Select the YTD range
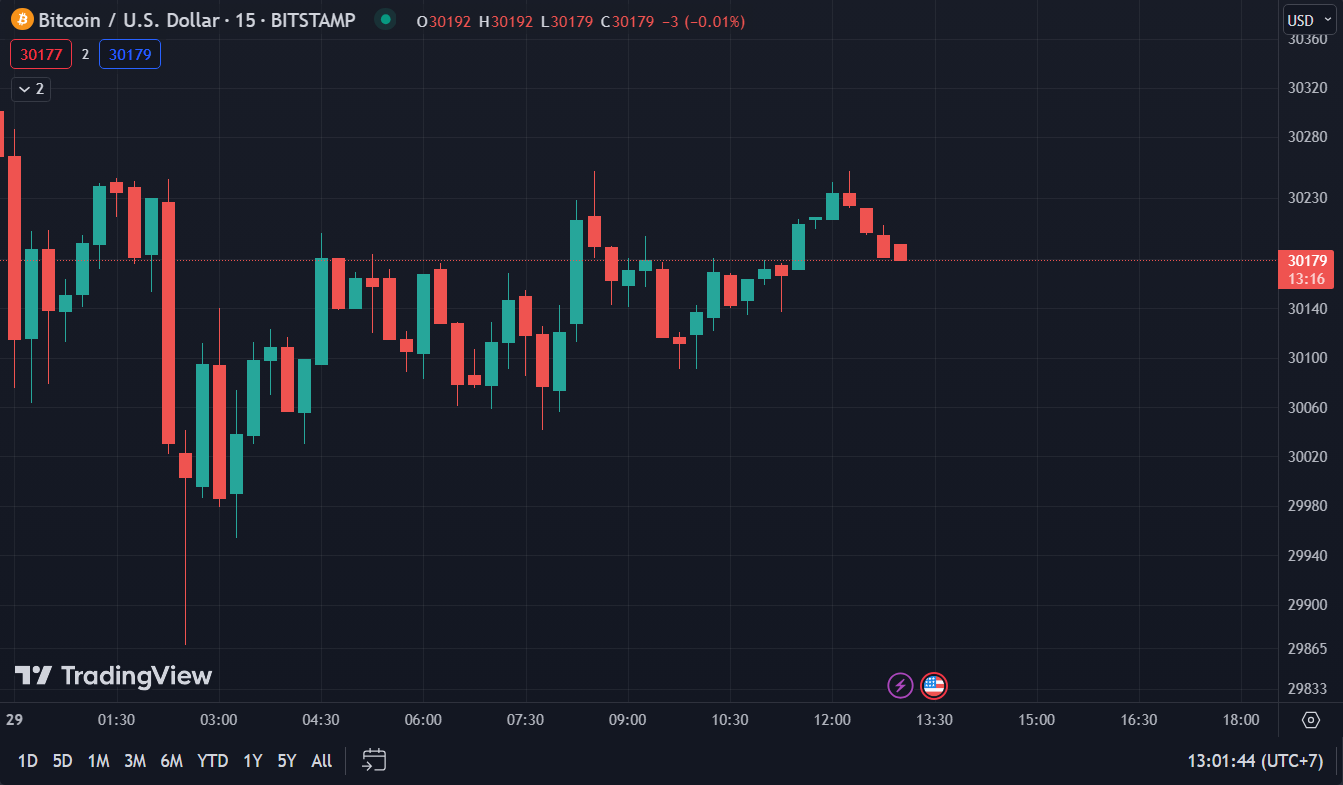The image size is (1343, 785). [x=212, y=761]
